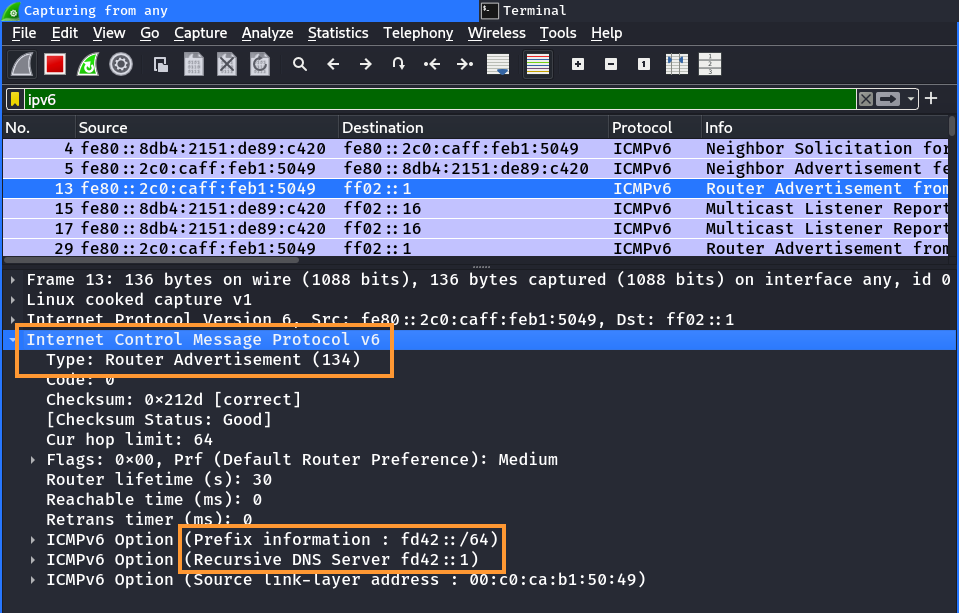The height and width of the screenshot is (613, 959).
Task: Toggle packet colorization rules icon
Action: pyautogui.click(x=538, y=65)
